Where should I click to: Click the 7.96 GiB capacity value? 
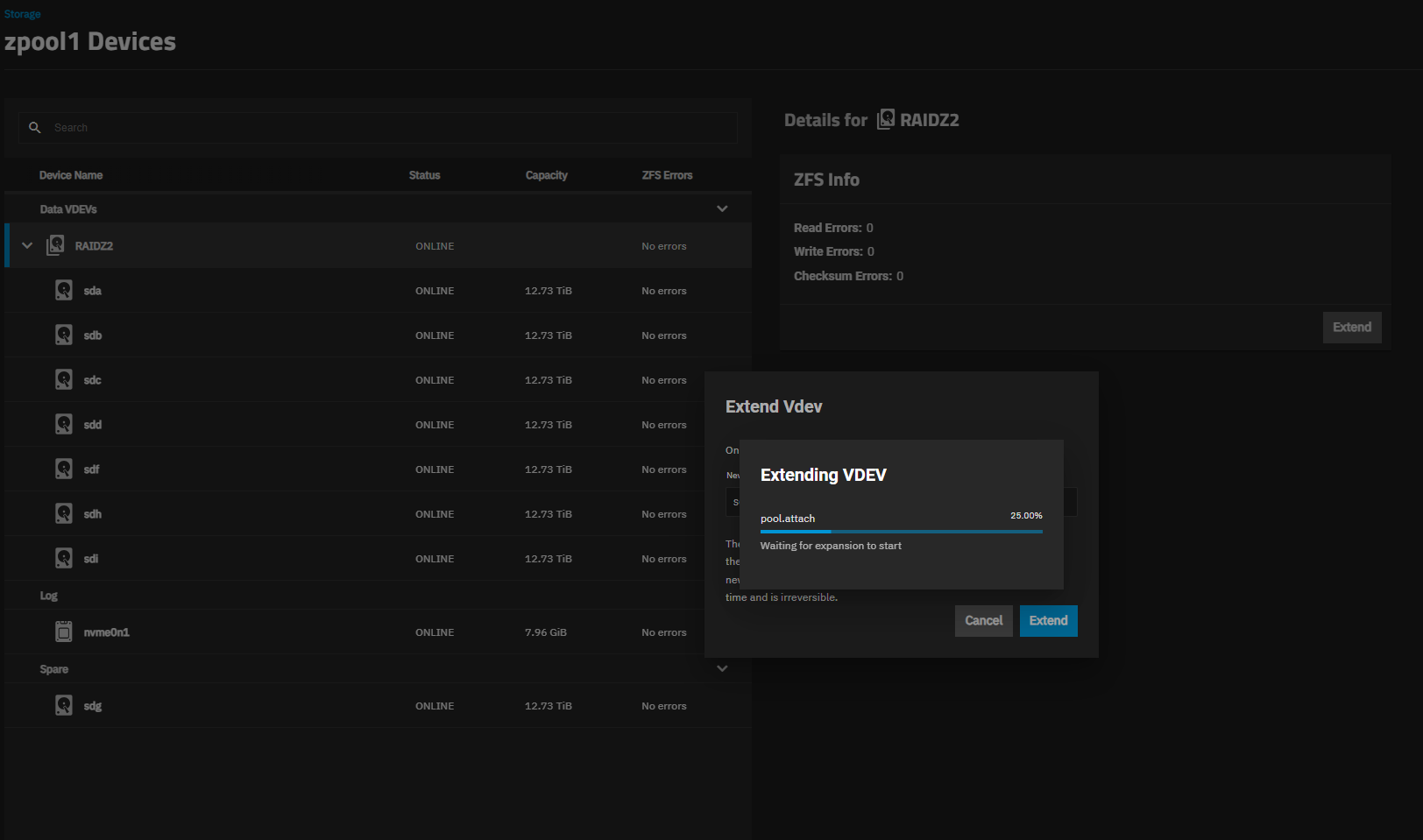[546, 632]
